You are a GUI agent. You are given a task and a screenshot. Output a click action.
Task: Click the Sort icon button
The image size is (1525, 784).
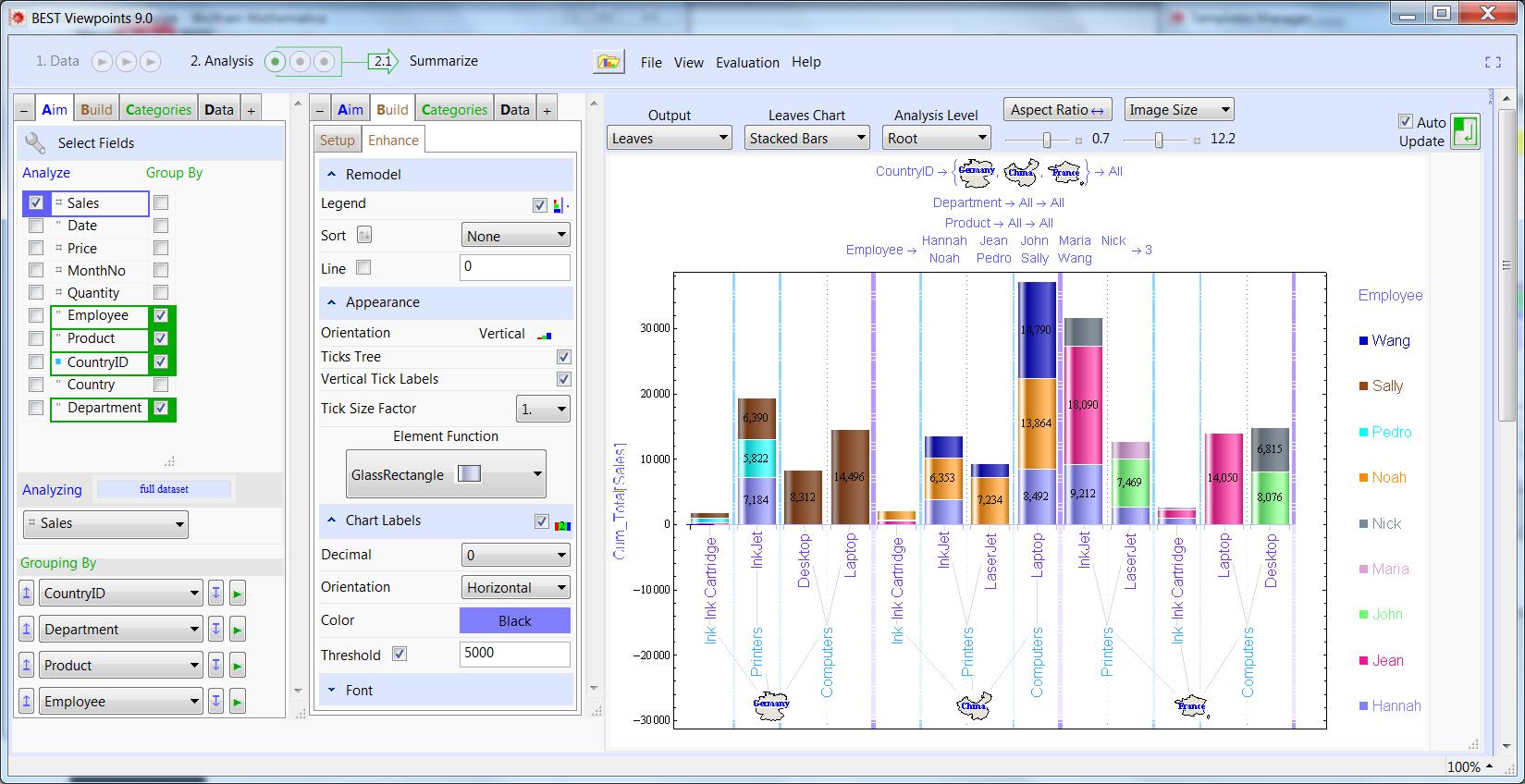tap(364, 235)
